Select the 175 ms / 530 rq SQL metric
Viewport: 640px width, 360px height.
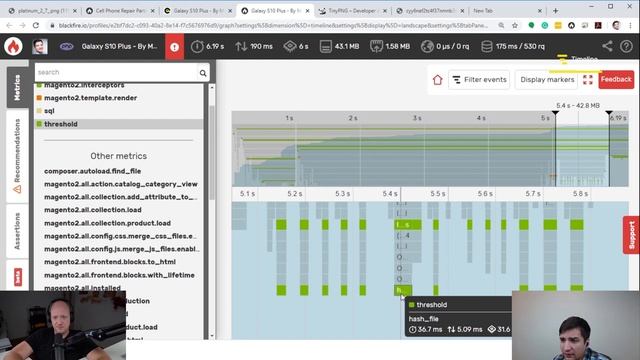coord(513,47)
